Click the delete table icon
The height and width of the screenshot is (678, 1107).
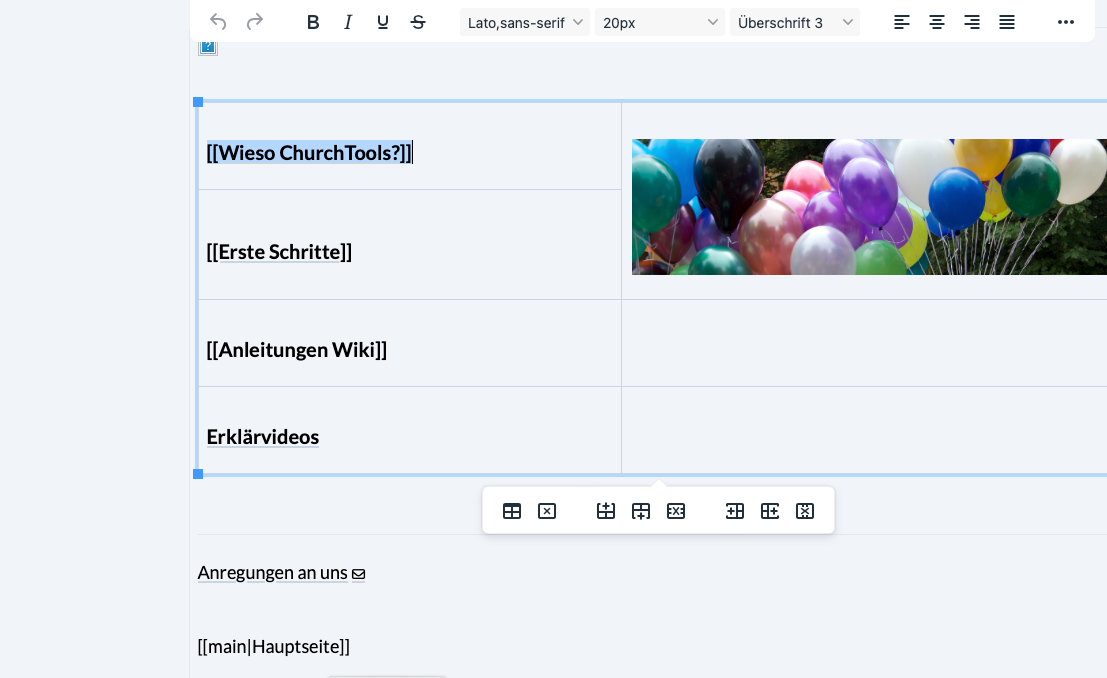(x=547, y=511)
